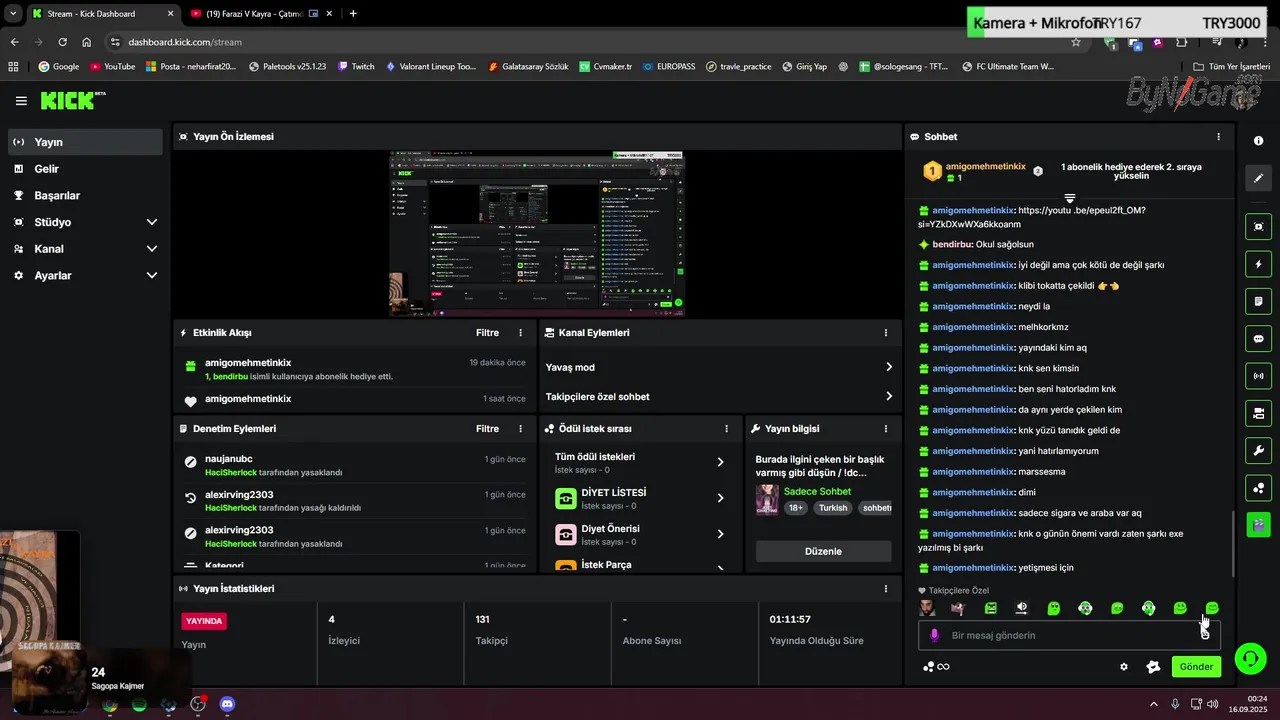Open three-dot menu of Ödül istek sırası

coord(727,429)
